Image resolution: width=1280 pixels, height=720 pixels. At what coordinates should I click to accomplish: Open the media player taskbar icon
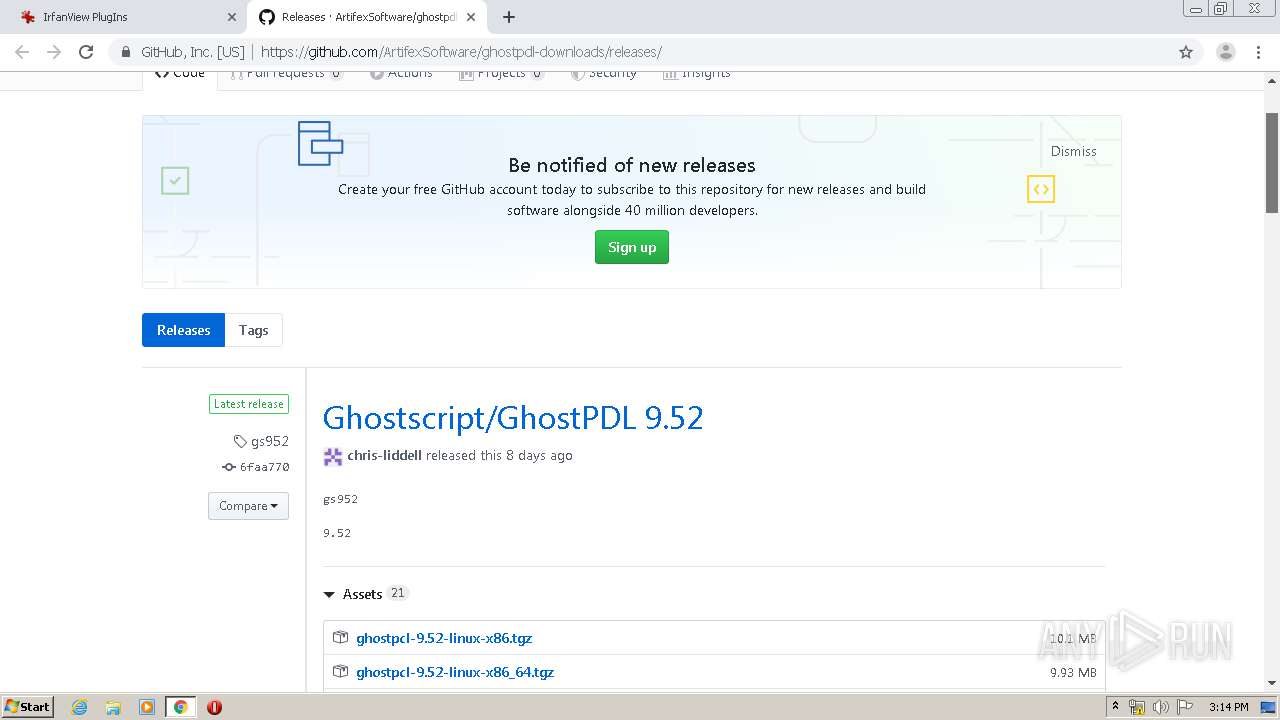(147, 707)
